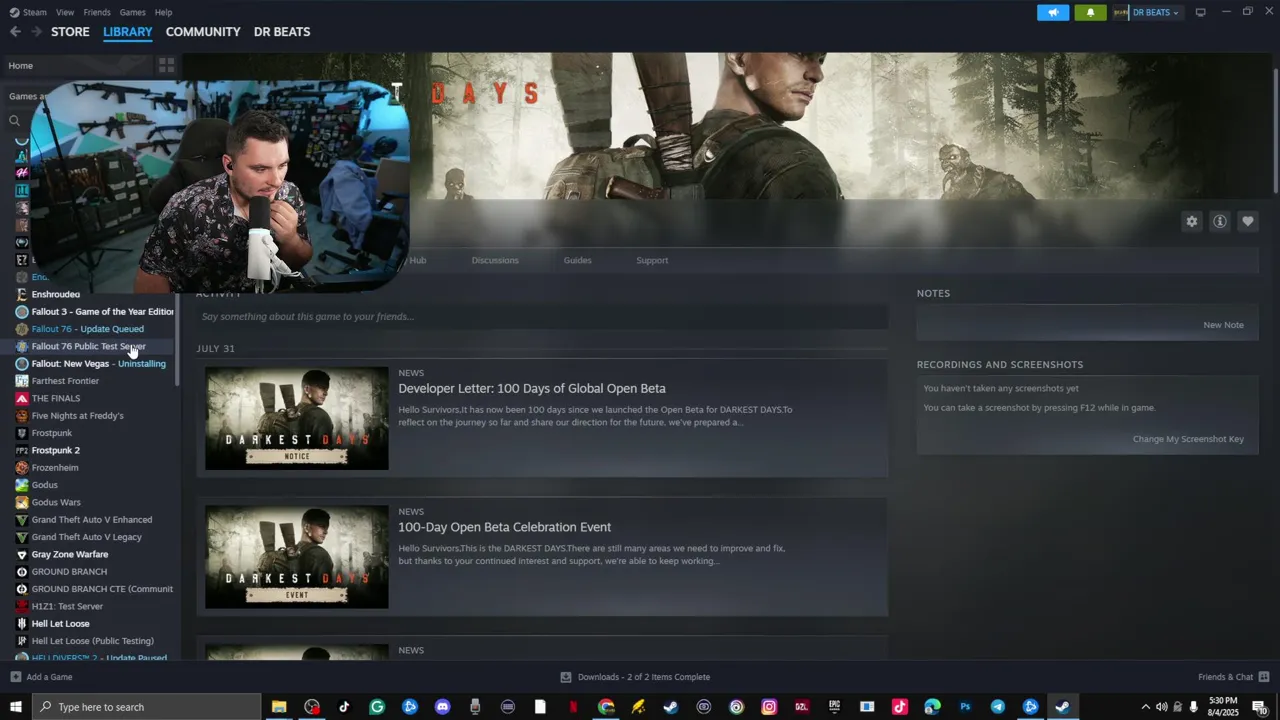Screen dimensions: 1280x720
Task: Open game settings gear icon
Action: [x=1192, y=222]
